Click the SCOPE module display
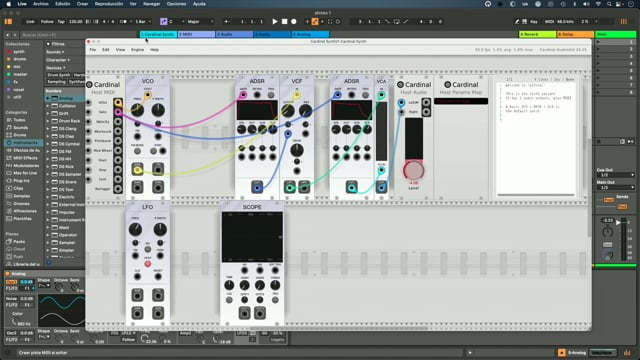Image resolution: width=640 pixels, height=360 pixels. click(252, 237)
